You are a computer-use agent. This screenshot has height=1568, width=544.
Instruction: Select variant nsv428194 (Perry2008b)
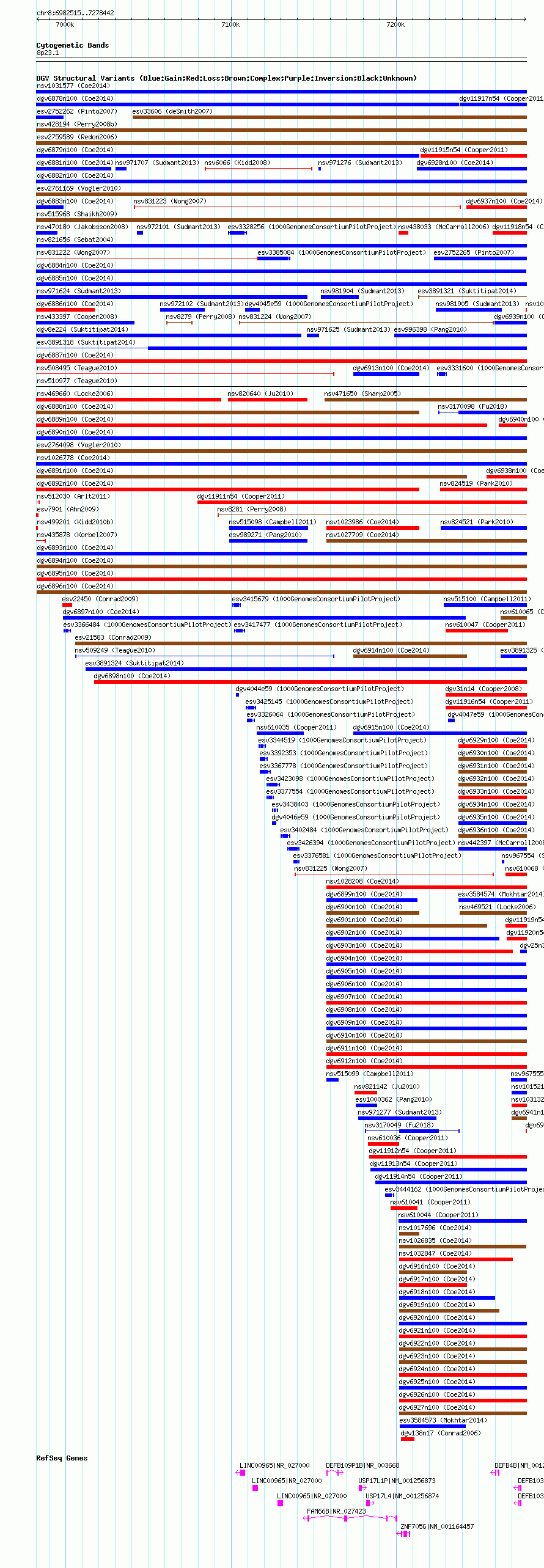tap(77, 124)
